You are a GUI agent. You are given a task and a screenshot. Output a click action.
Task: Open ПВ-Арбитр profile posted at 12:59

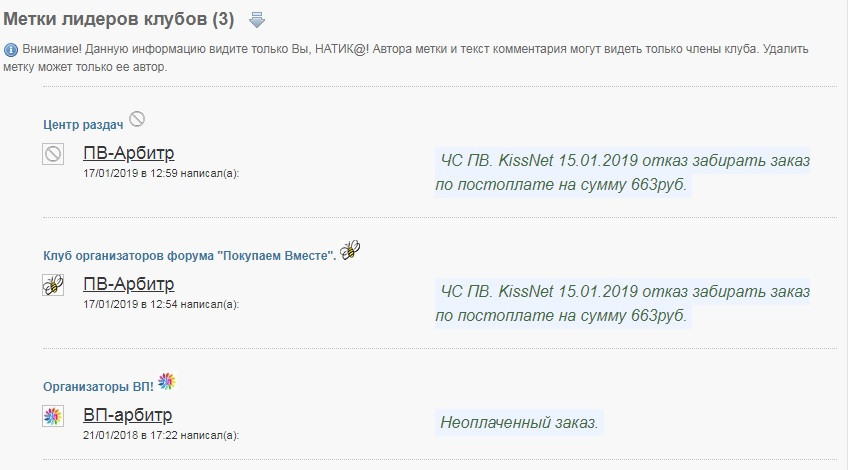click(x=129, y=153)
